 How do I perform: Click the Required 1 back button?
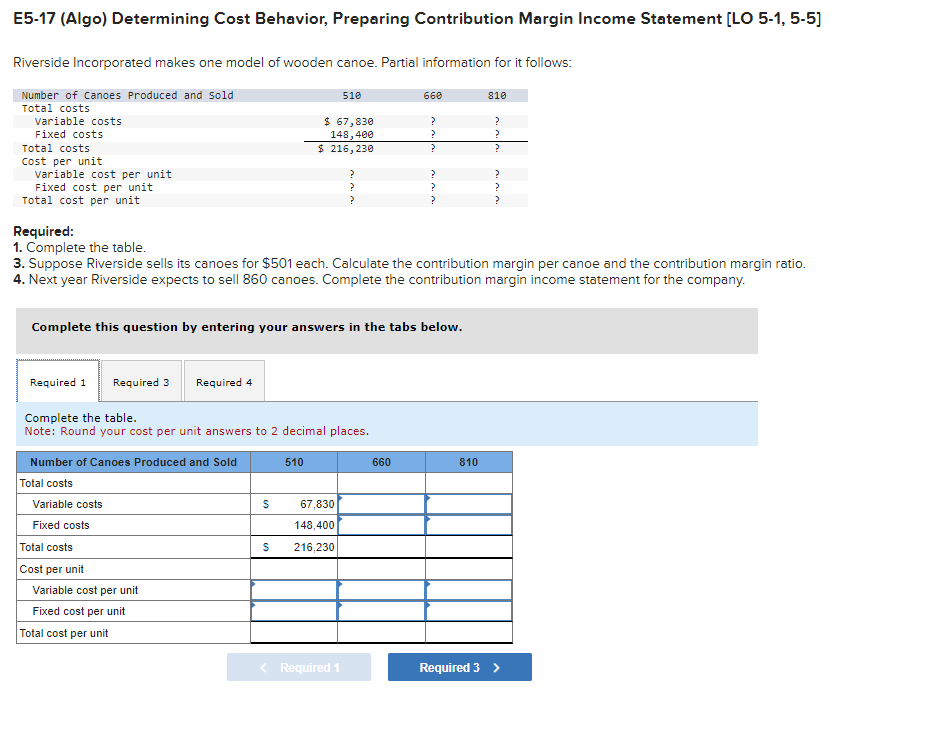pyautogui.click(x=298, y=666)
